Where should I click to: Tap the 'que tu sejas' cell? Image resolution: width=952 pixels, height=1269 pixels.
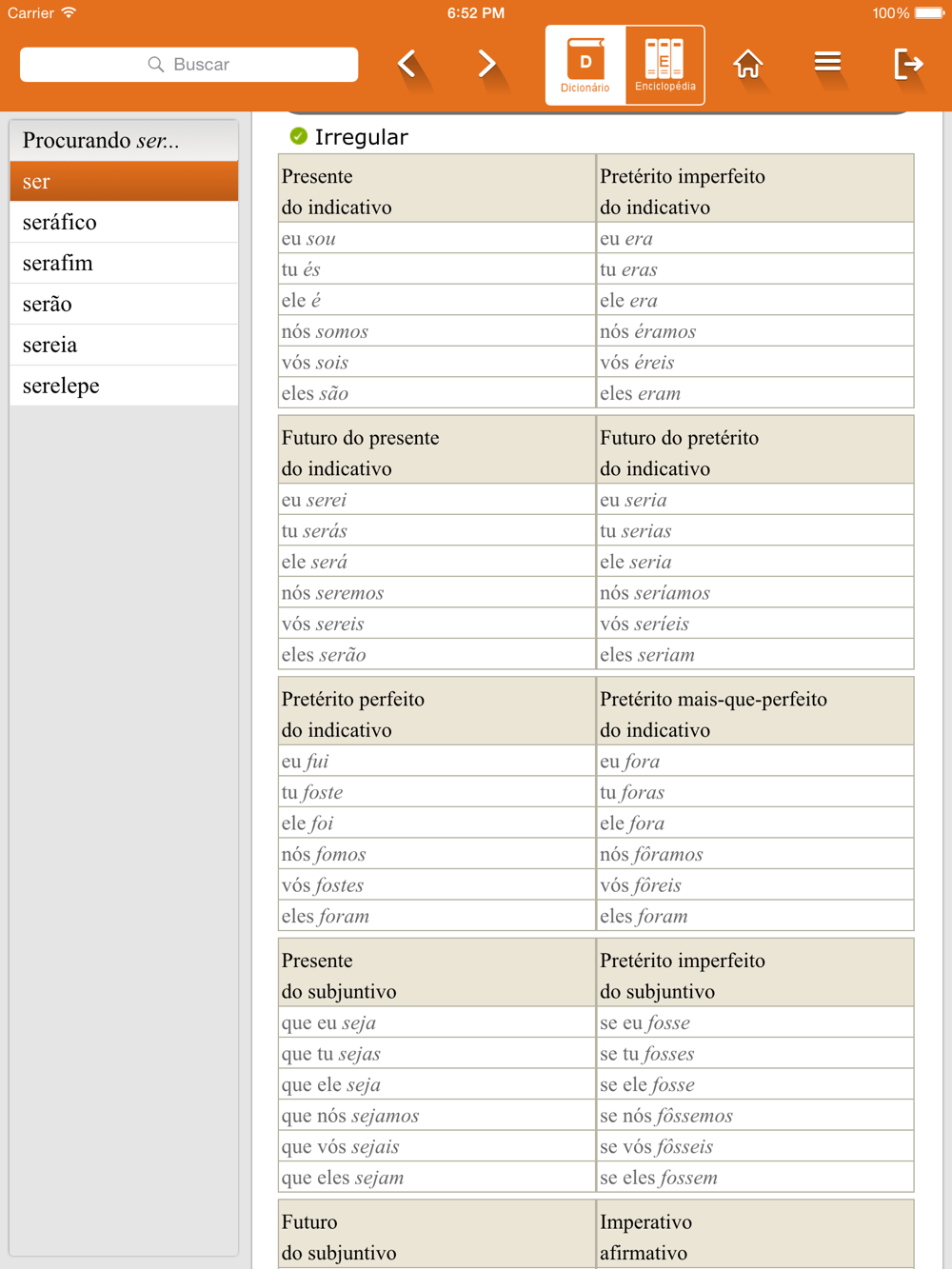pos(437,1053)
